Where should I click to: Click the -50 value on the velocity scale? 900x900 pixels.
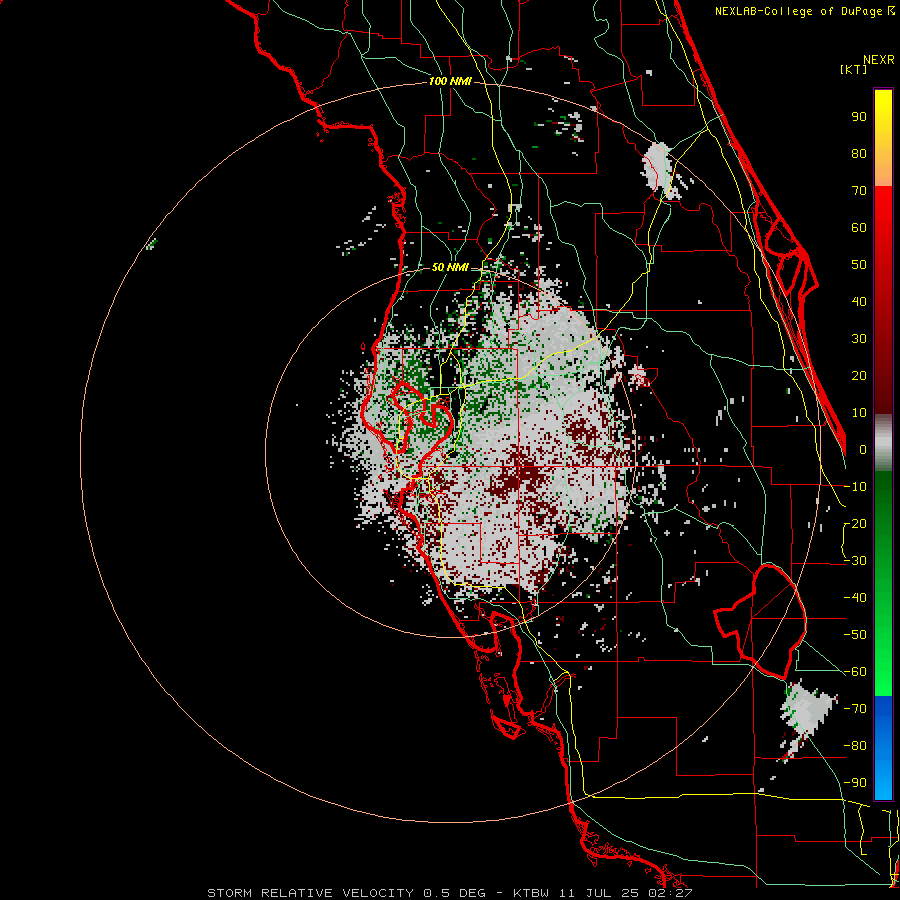[x=855, y=635]
